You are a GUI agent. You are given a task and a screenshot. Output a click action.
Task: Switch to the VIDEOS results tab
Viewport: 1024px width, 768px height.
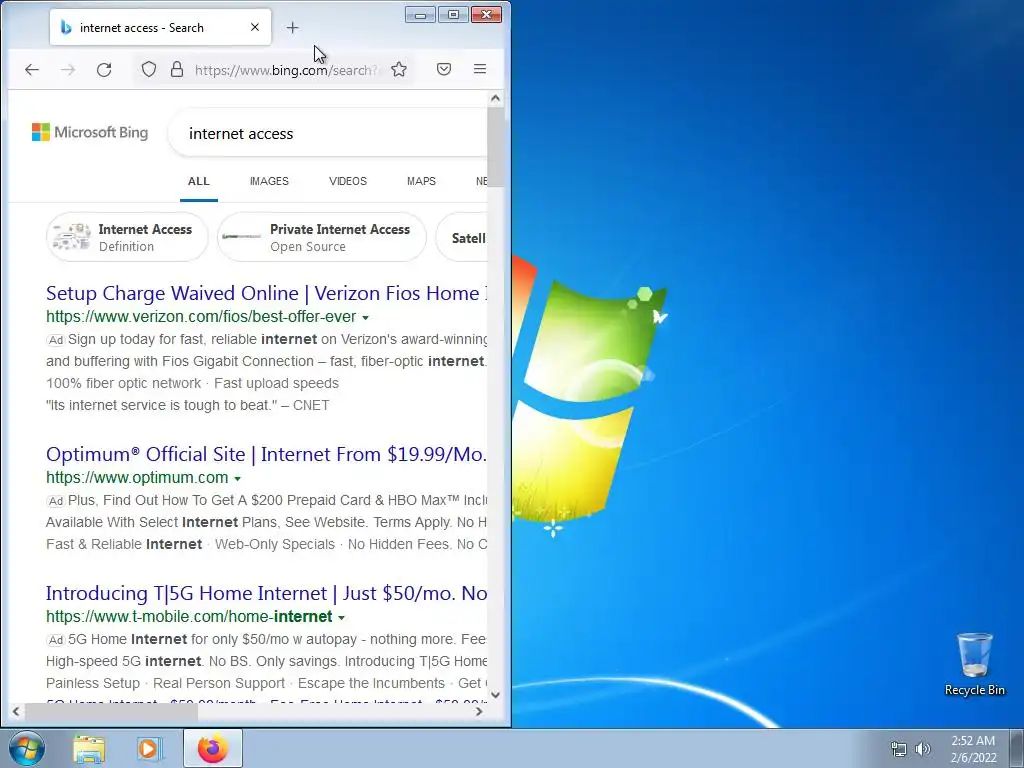point(348,182)
